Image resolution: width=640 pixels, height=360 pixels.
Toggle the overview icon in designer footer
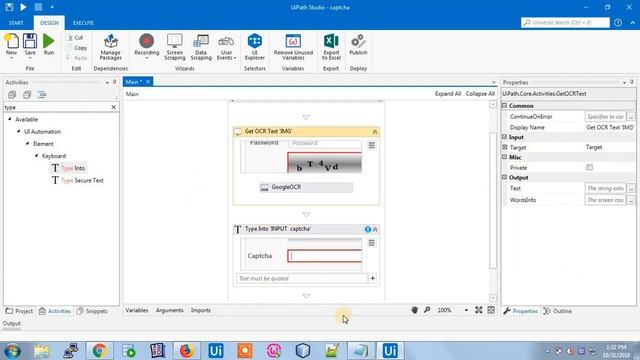[x=491, y=310]
